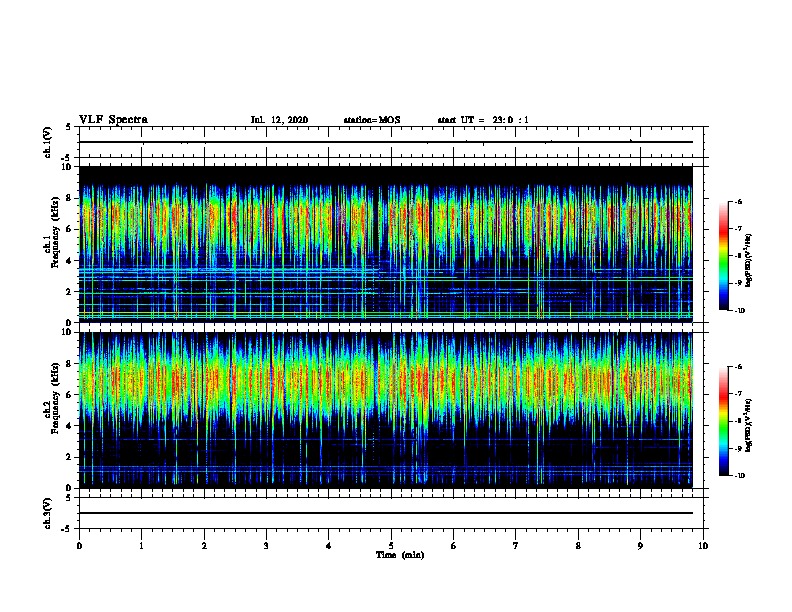Click the ch.2 color bar PSD unit label
The width and height of the screenshot is (792, 612).
(x=749, y=425)
